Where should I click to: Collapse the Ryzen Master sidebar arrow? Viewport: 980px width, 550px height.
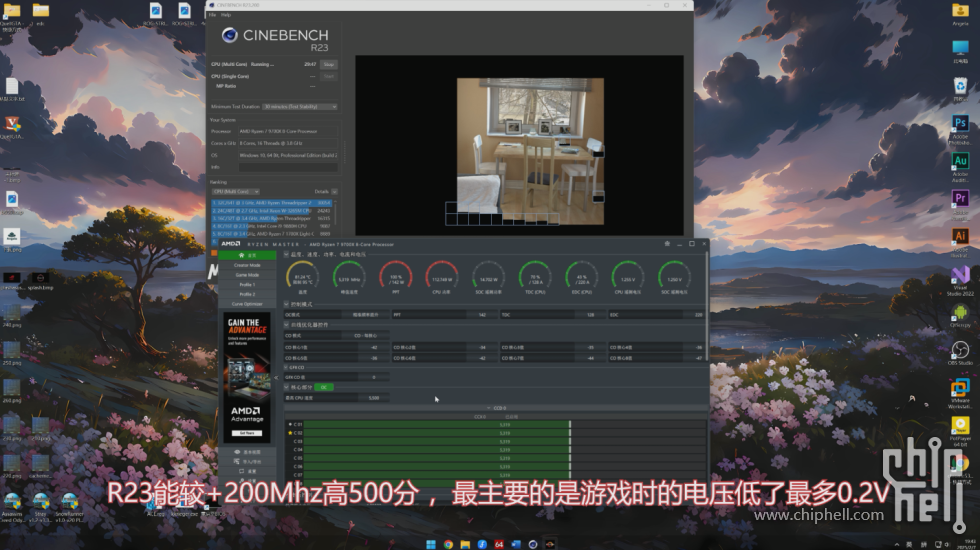pos(276,378)
